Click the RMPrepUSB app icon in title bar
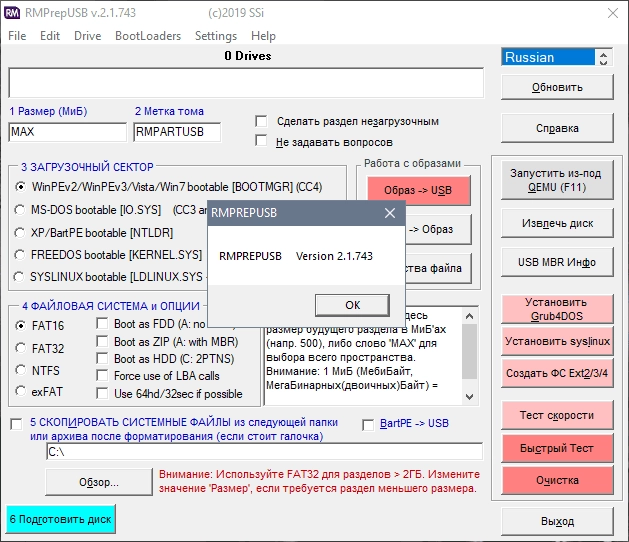 [12, 13]
